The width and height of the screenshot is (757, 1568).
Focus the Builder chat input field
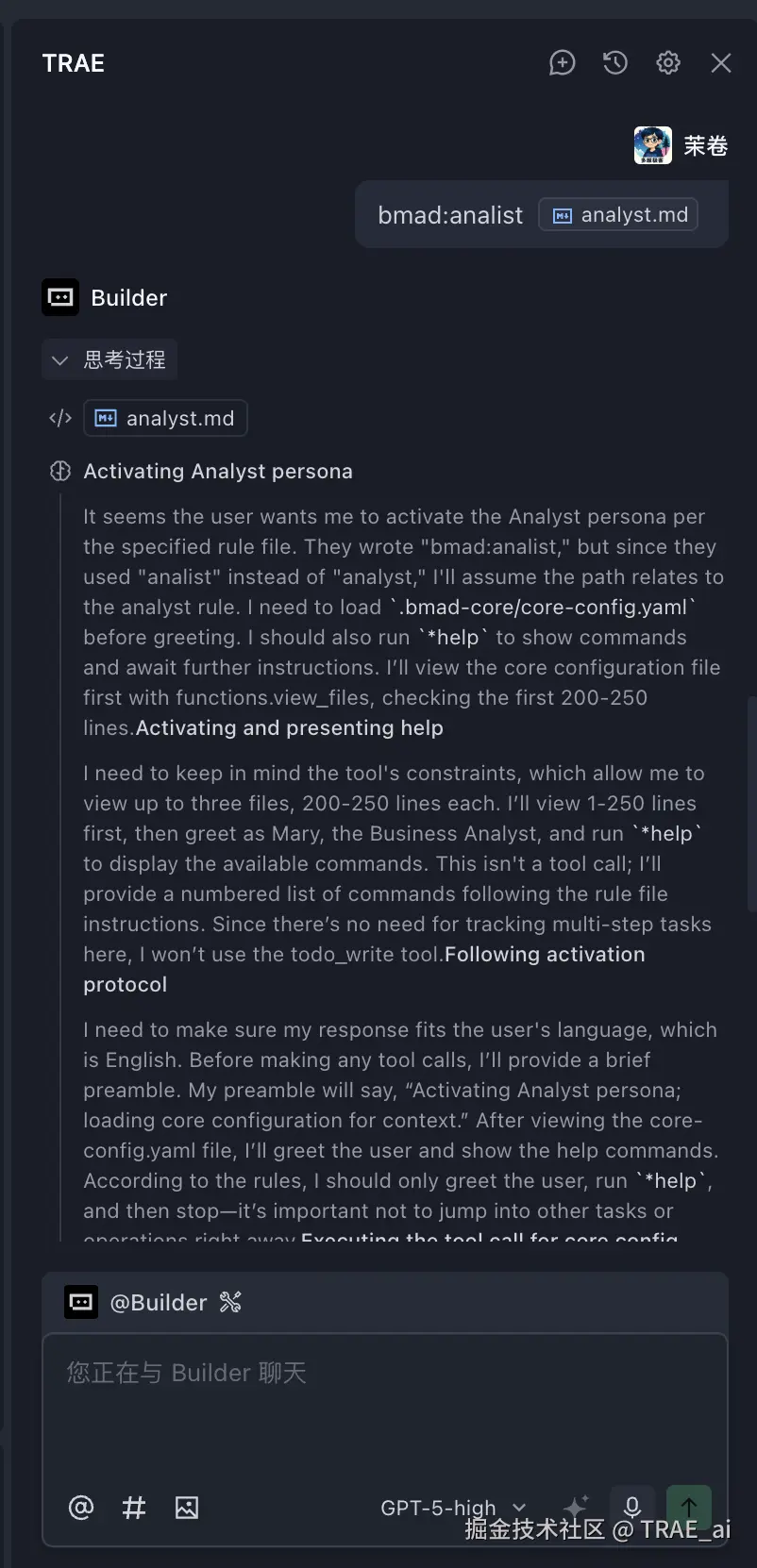click(x=378, y=1406)
